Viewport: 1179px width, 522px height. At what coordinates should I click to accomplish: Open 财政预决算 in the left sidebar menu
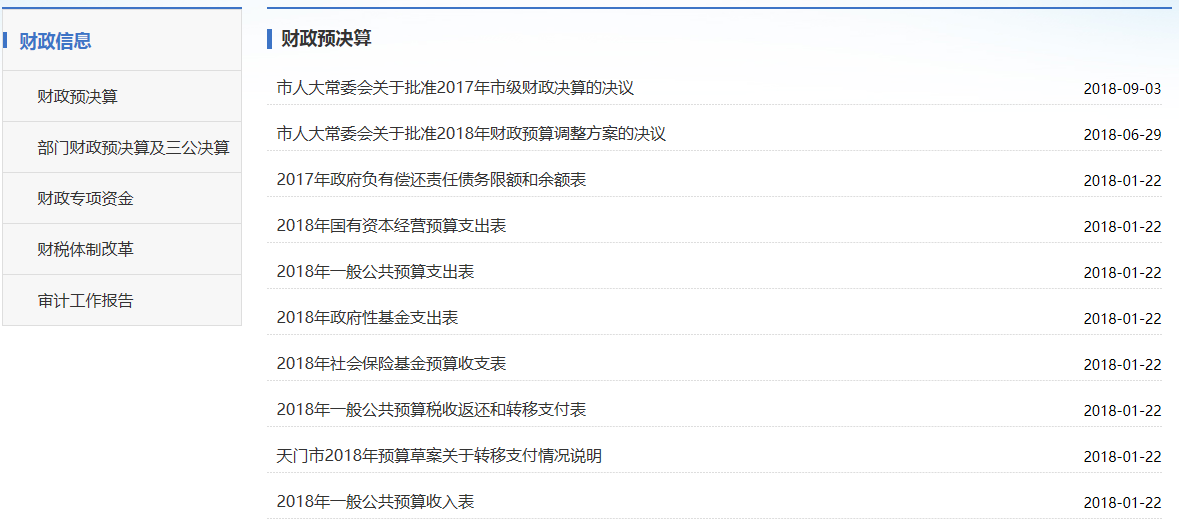coord(77,97)
